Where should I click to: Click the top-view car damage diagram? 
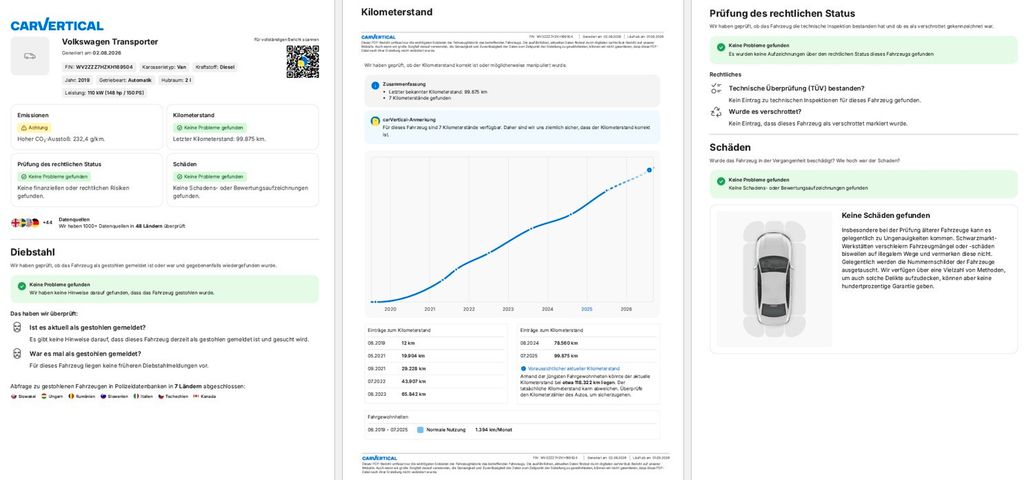coord(775,279)
